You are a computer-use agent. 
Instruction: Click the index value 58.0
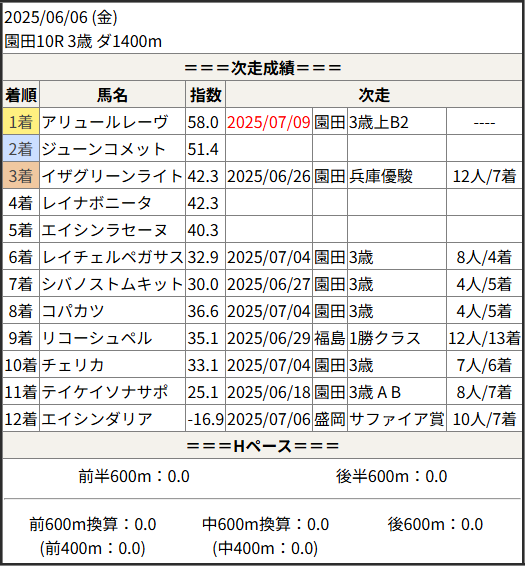[203, 122]
